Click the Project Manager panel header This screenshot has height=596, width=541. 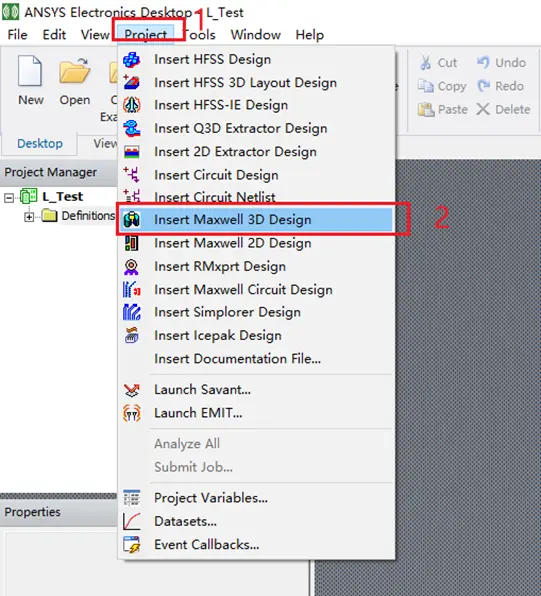[x=59, y=173]
